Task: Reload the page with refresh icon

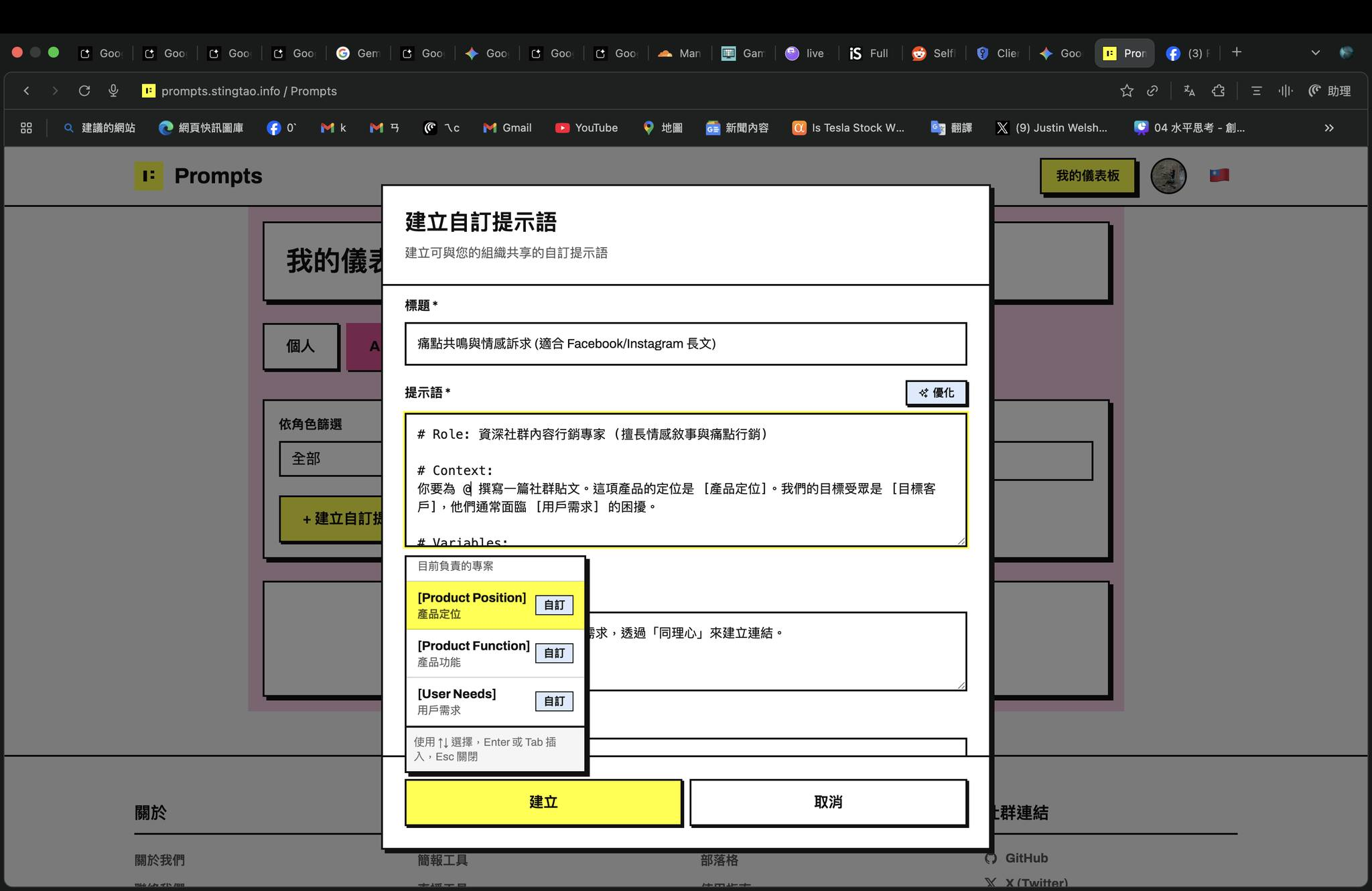Action: [x=84, y=91]
